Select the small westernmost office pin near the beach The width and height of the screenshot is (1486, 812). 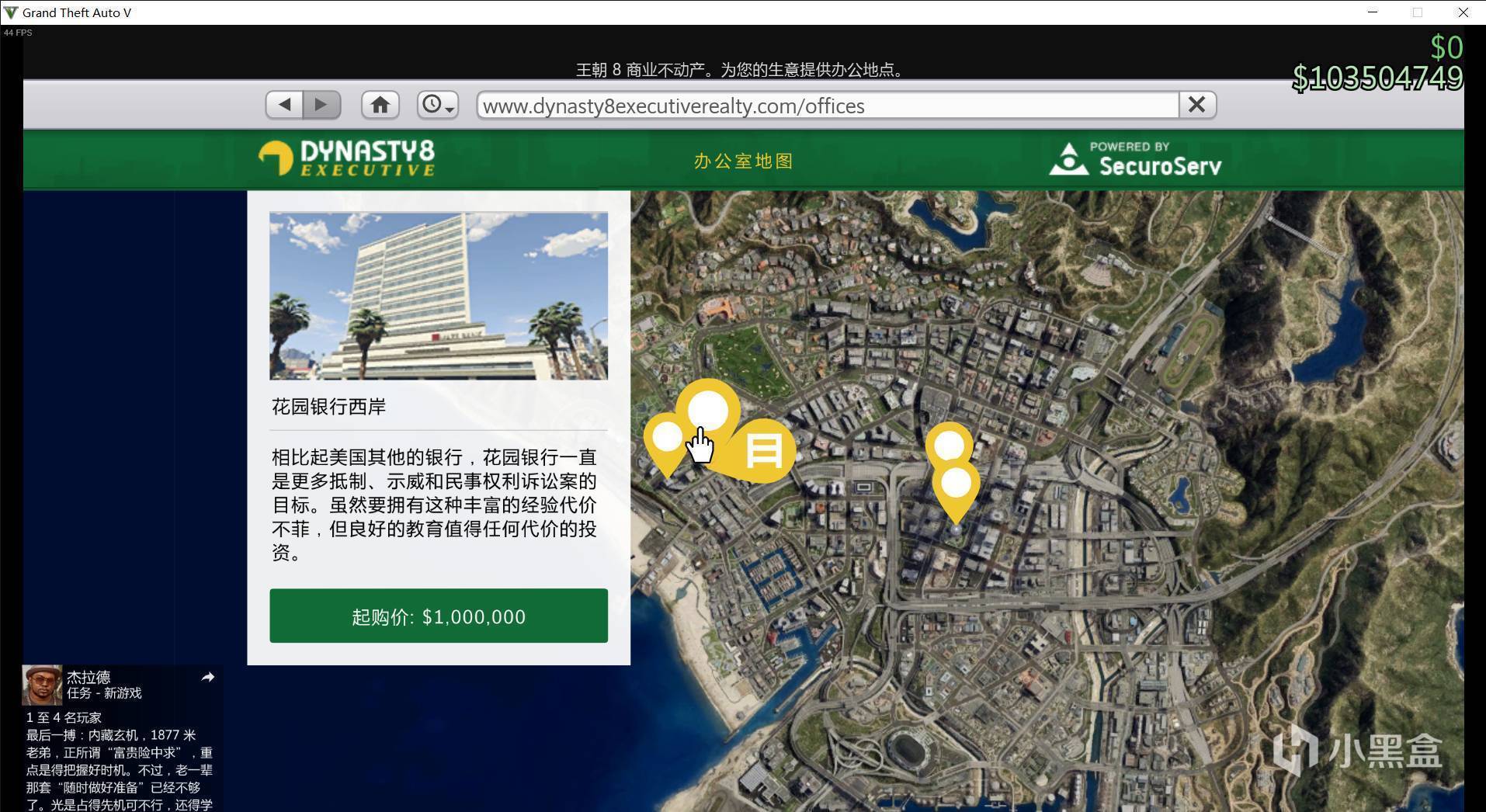point(666,439)
